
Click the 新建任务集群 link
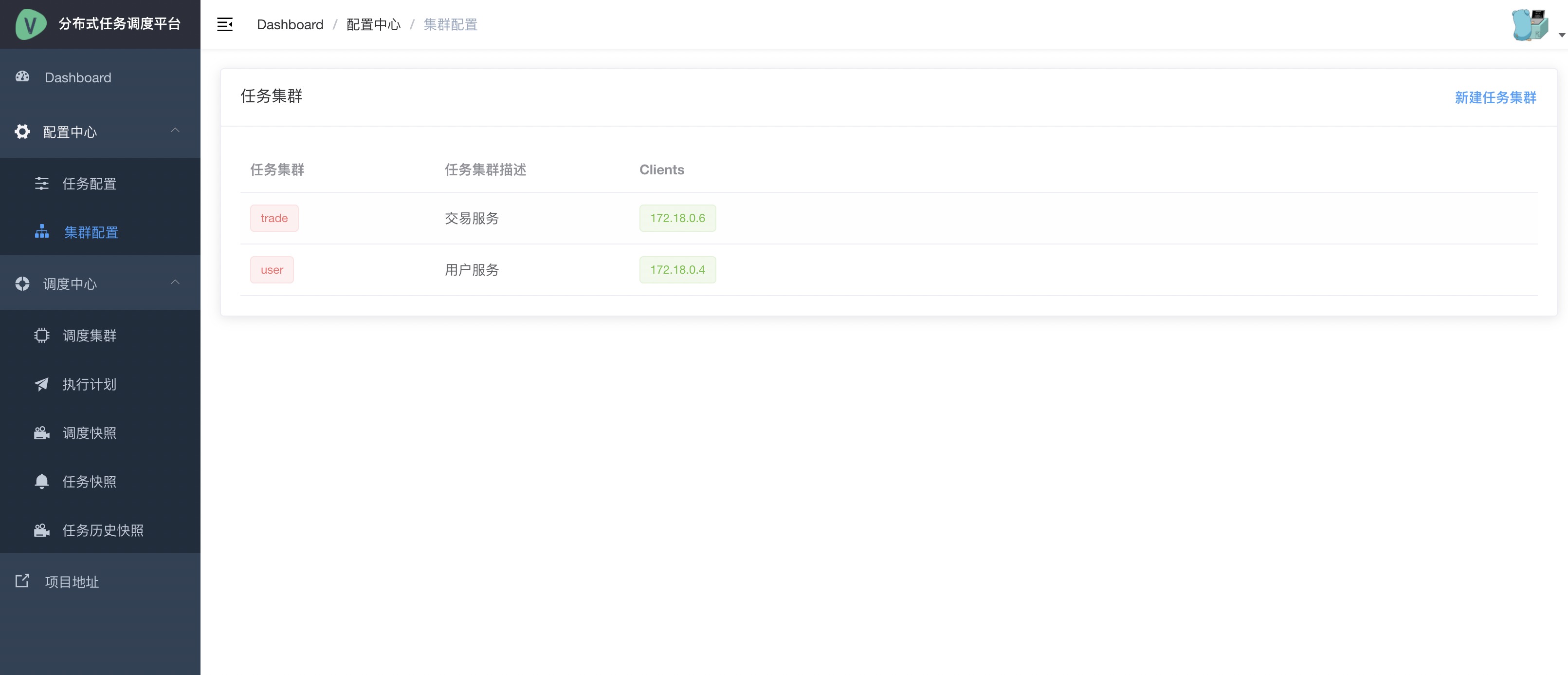(x=1495, y=97)
